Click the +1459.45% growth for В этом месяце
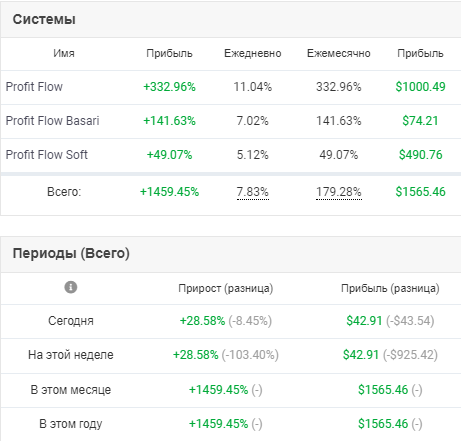Image resolution: width=461 pixels, height=441 pixels. (218, 390)
